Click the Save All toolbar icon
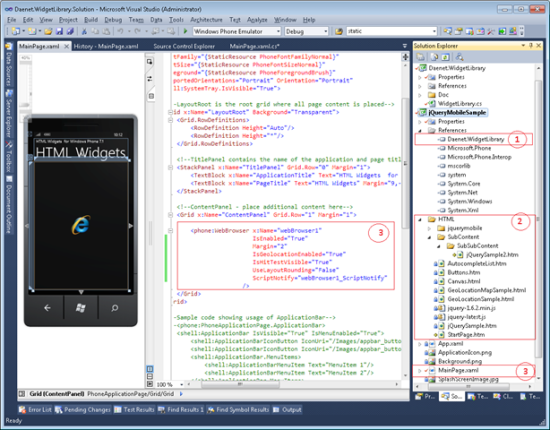The height and width of the screenshot is (430, 550). 70,31
